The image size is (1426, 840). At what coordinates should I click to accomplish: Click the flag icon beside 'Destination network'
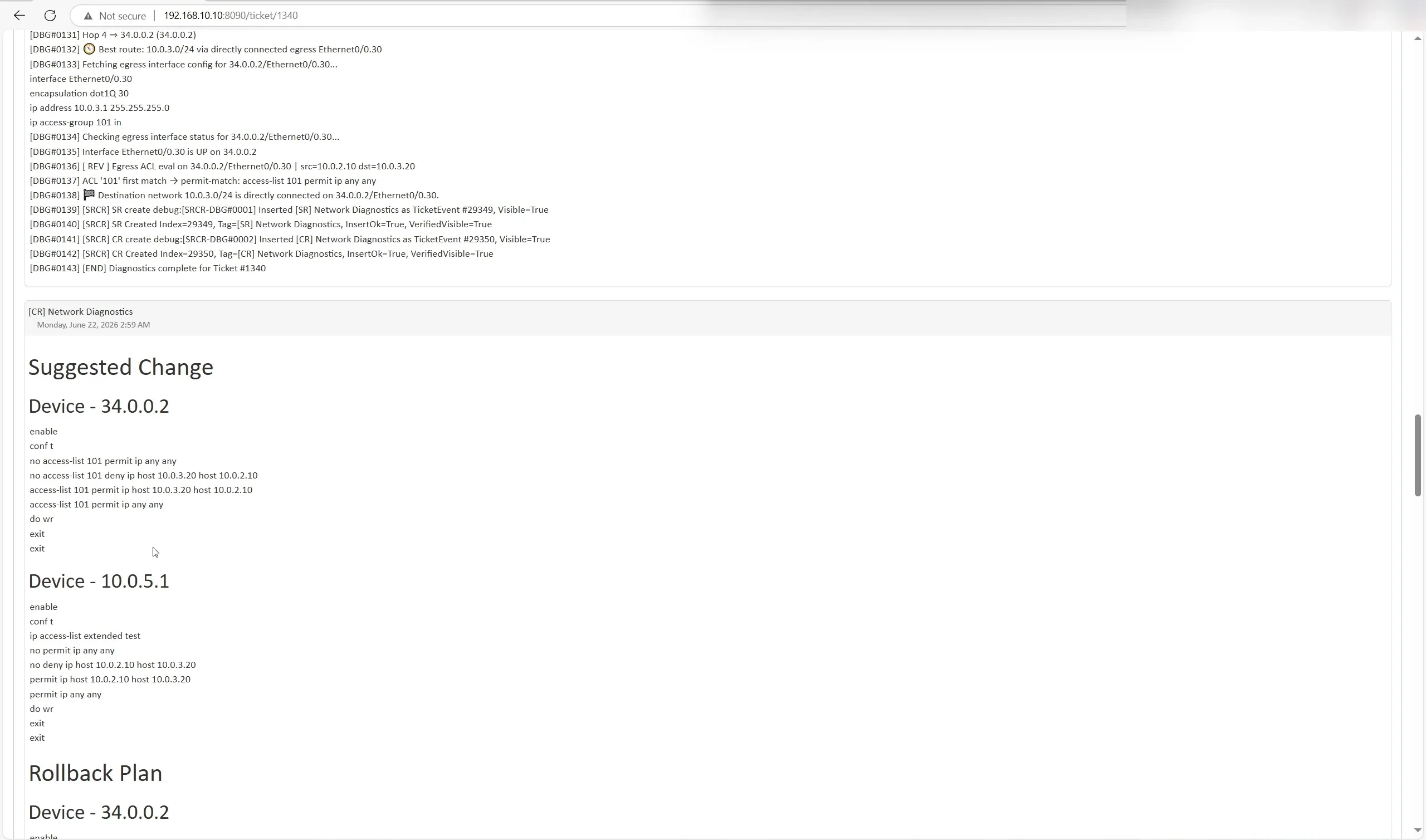(89, 195)
